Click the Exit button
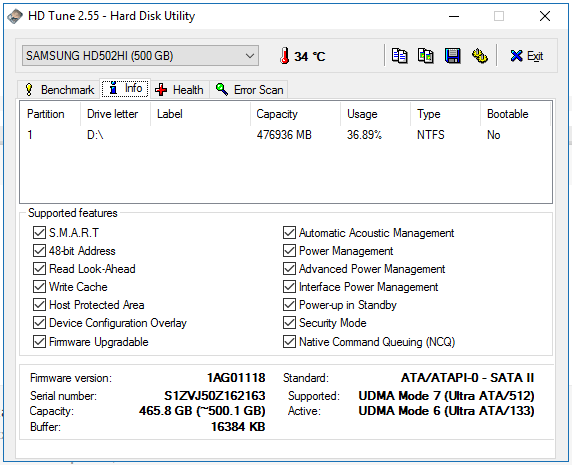572x465 pixels. click(526, 56)
